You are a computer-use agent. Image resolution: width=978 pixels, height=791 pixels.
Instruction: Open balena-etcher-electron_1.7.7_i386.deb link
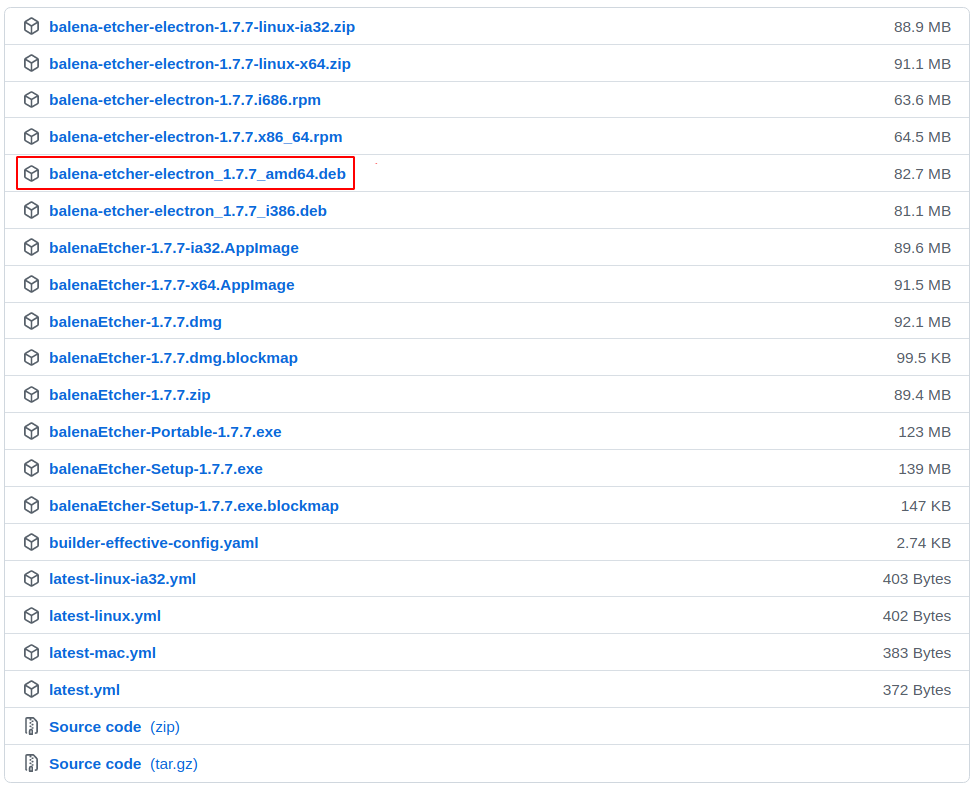coord(188,211)
